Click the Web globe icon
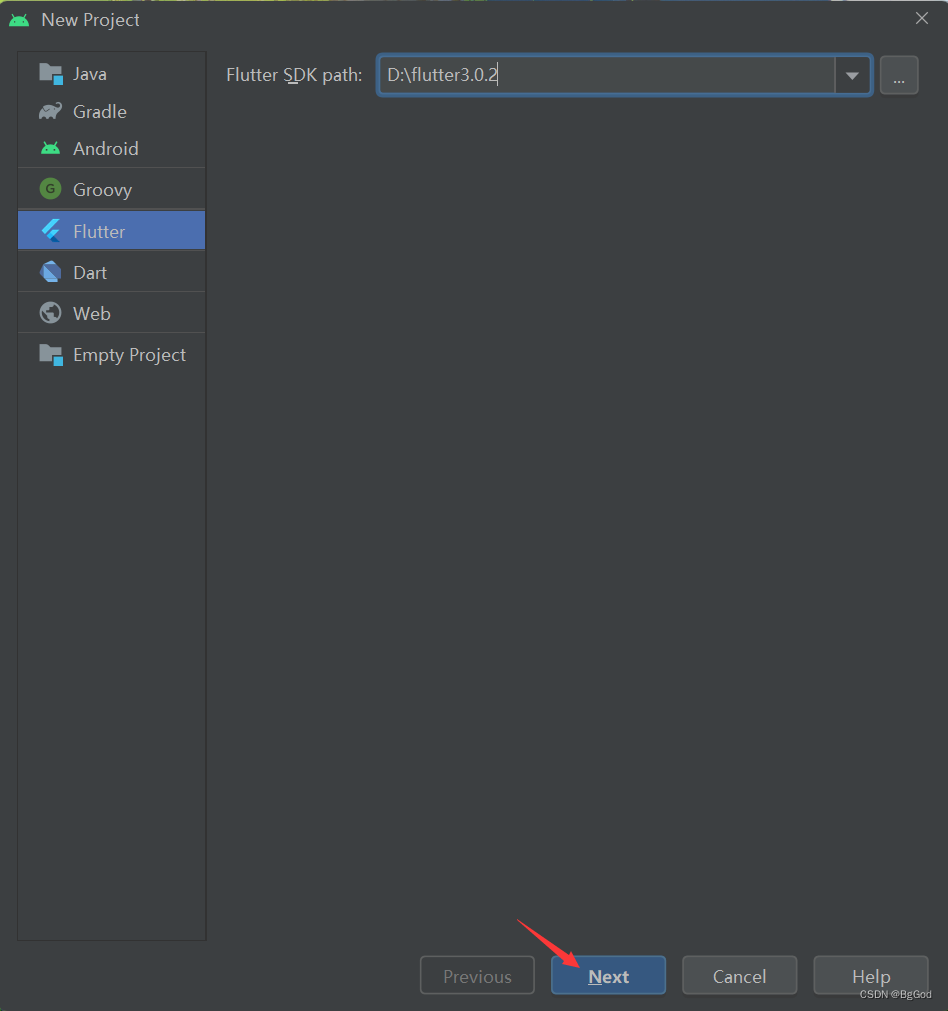948x1011 pixels. tap(50, 313)
